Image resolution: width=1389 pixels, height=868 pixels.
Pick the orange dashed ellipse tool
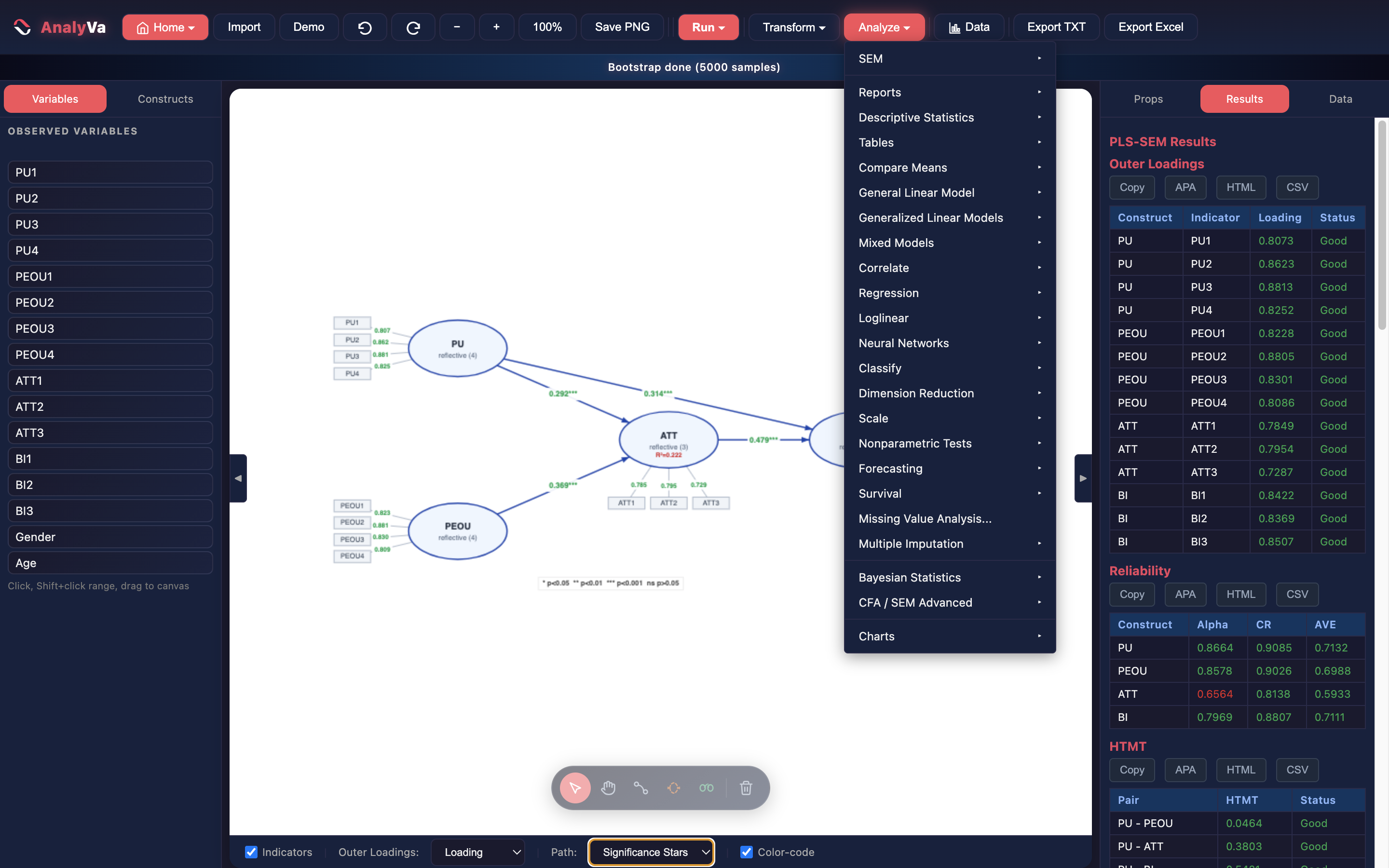(673, 787)
